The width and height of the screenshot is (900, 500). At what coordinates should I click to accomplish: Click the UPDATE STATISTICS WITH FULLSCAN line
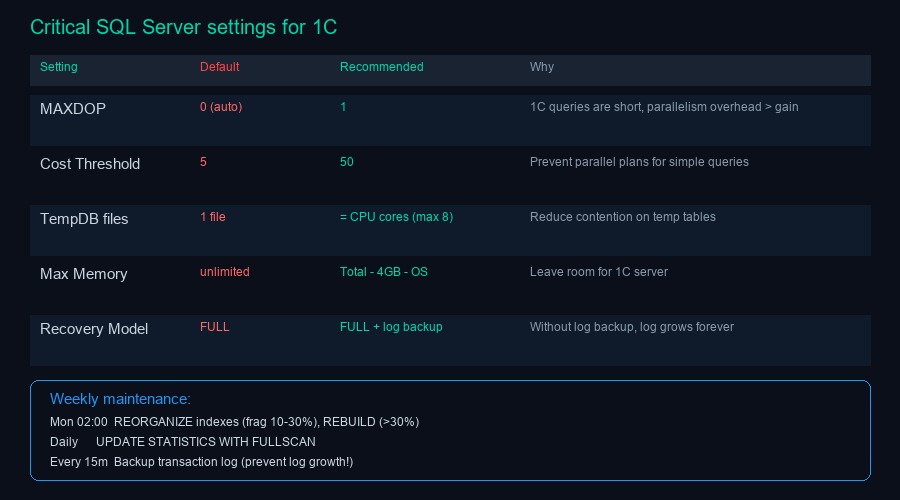(x=183, y=442)
